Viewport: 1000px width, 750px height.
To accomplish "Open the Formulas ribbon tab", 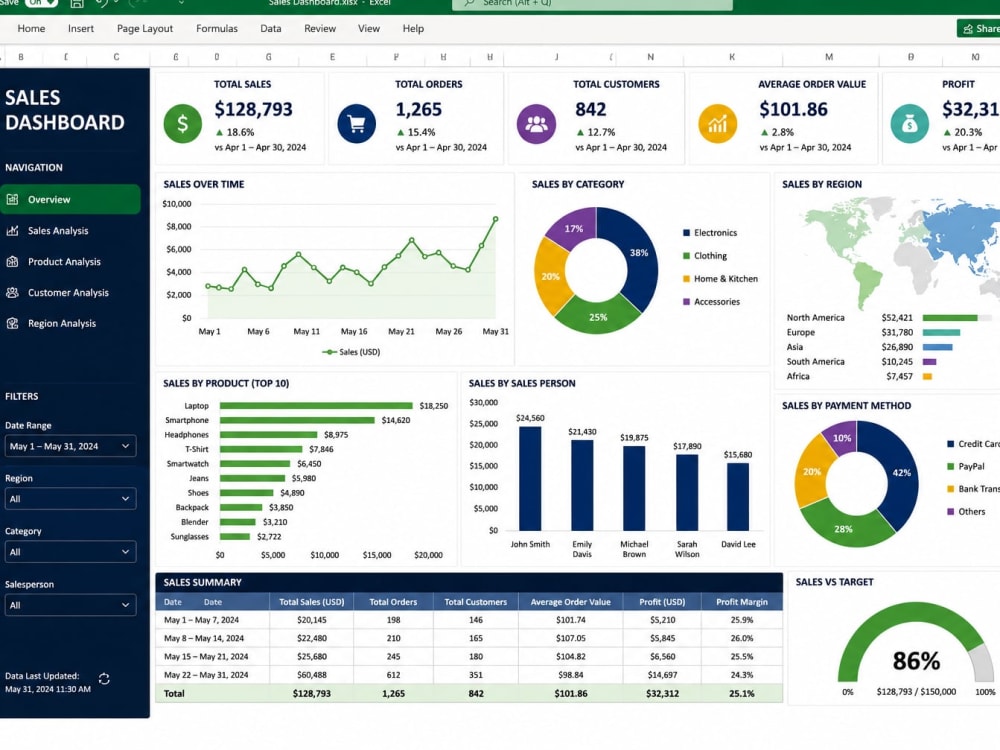I will point(217,29).
